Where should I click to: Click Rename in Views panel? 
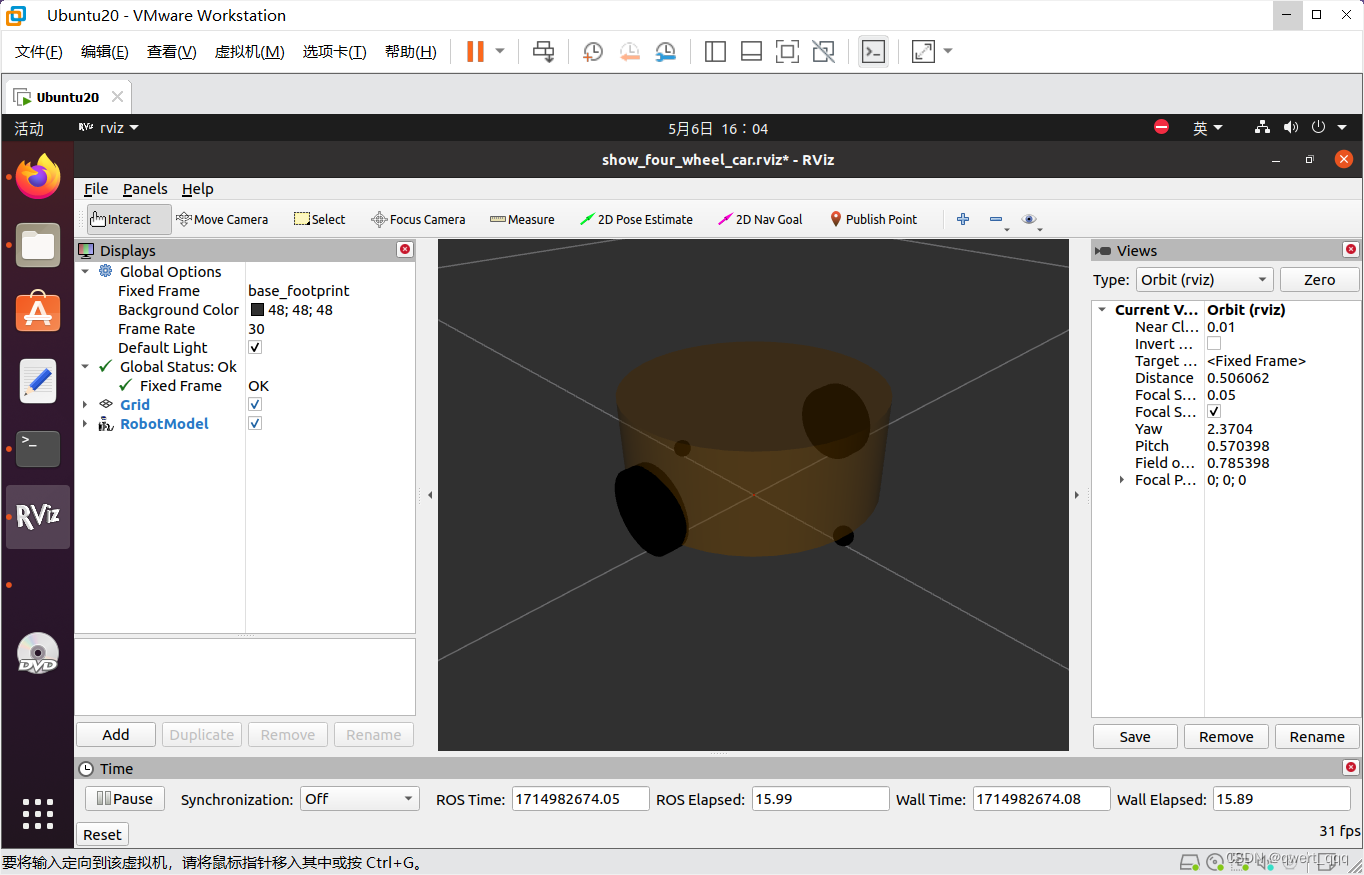[1317, 737]
